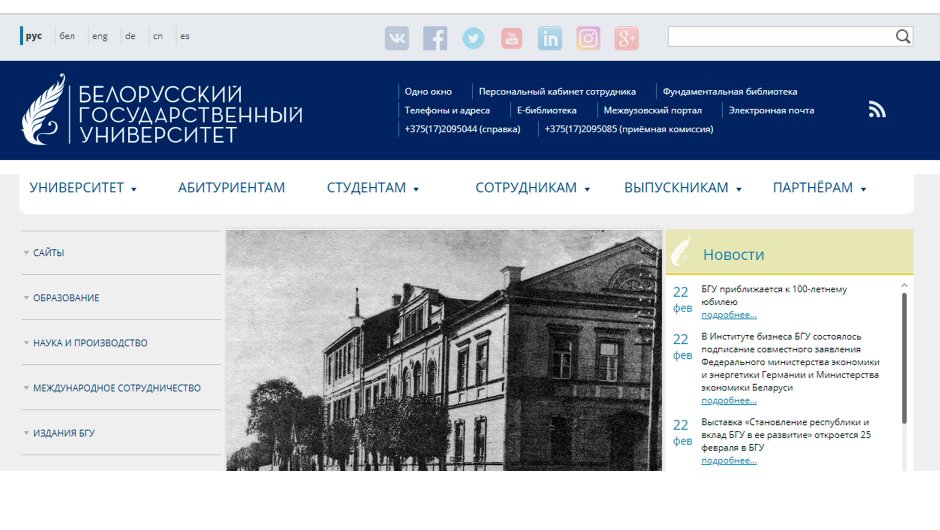Viewport: 940px width, 530px height.
Task: Open the УНИВЕРСИТЕТ dropdown menu
Action: click(x=83, y=188)
